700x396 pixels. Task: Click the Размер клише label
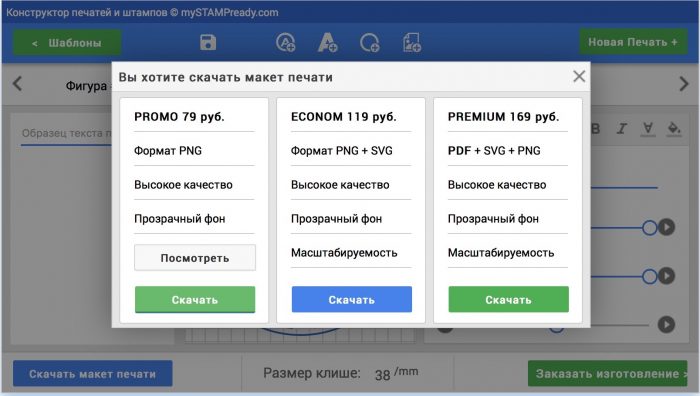(x=312, y=373)
